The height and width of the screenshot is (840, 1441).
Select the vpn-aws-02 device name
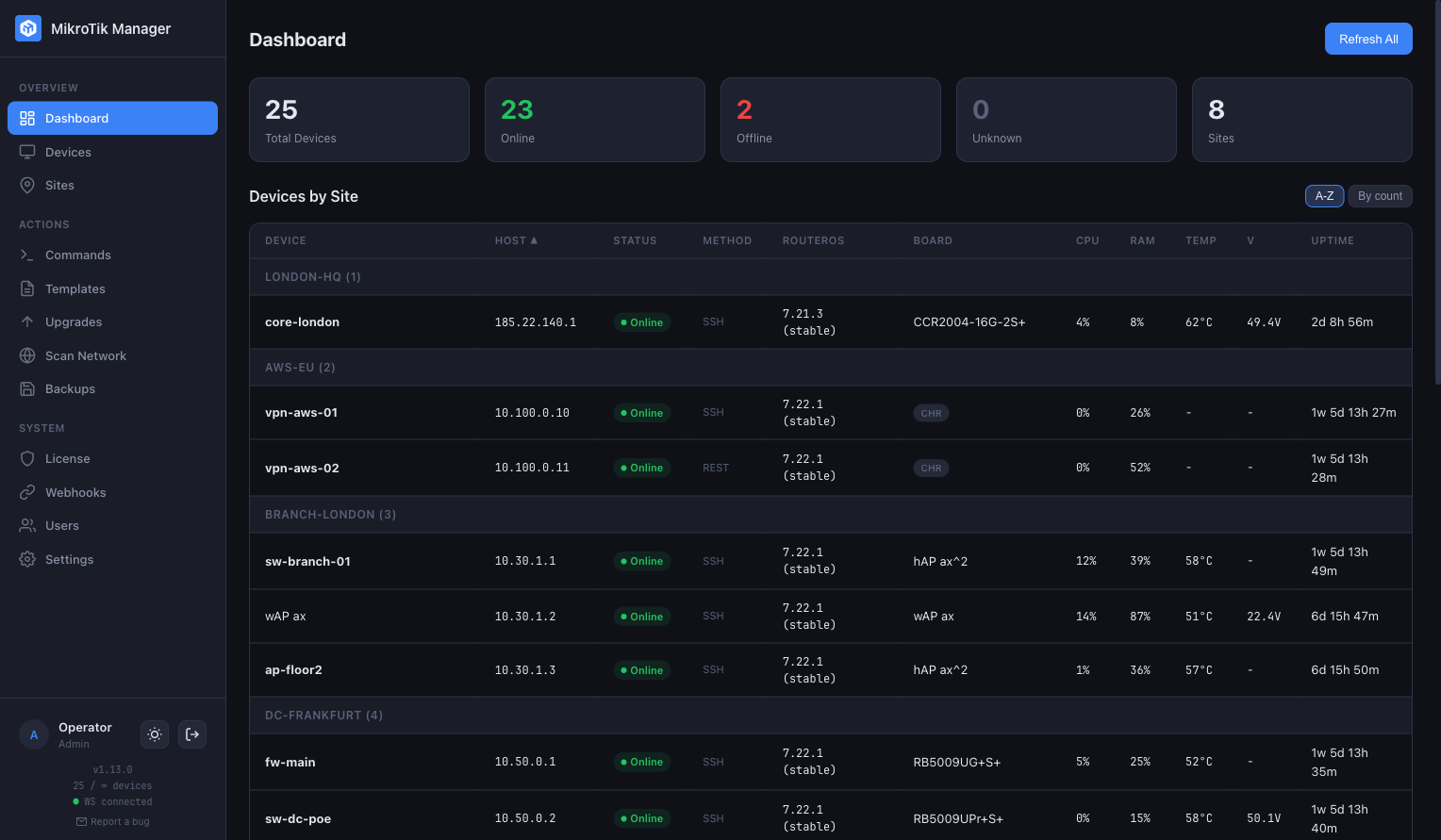click(302, 468)
